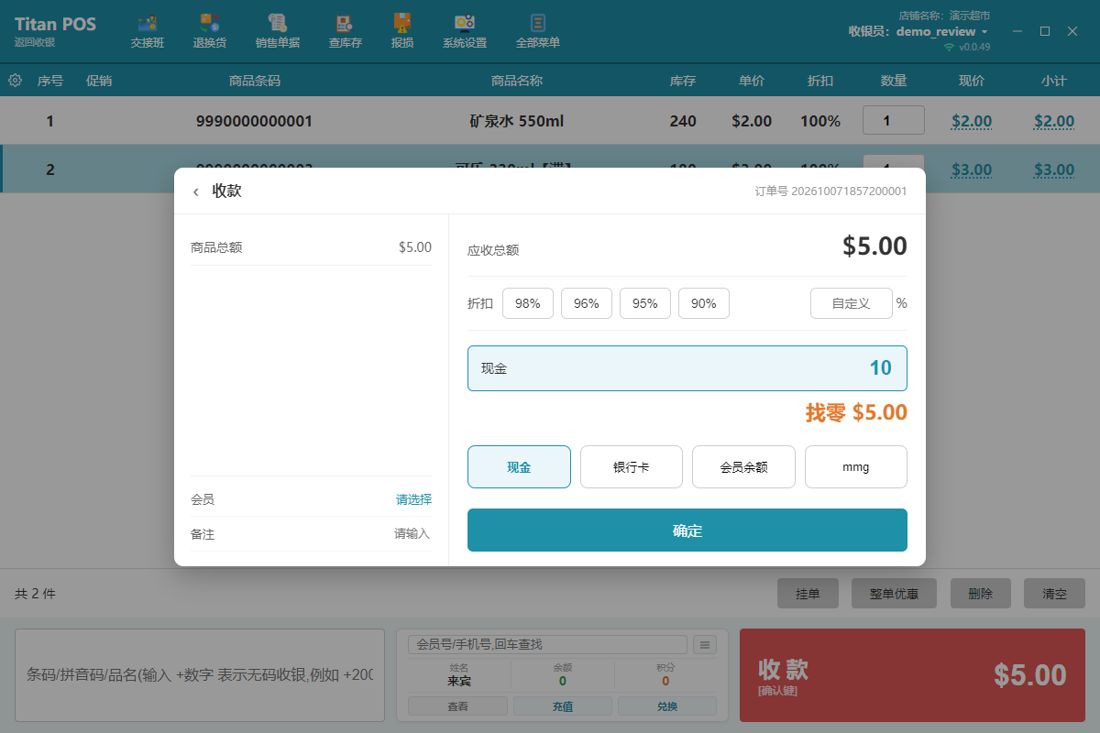Click the 挂单 hold order button
Screen dimensions: 1100x733
coord(807,593)
